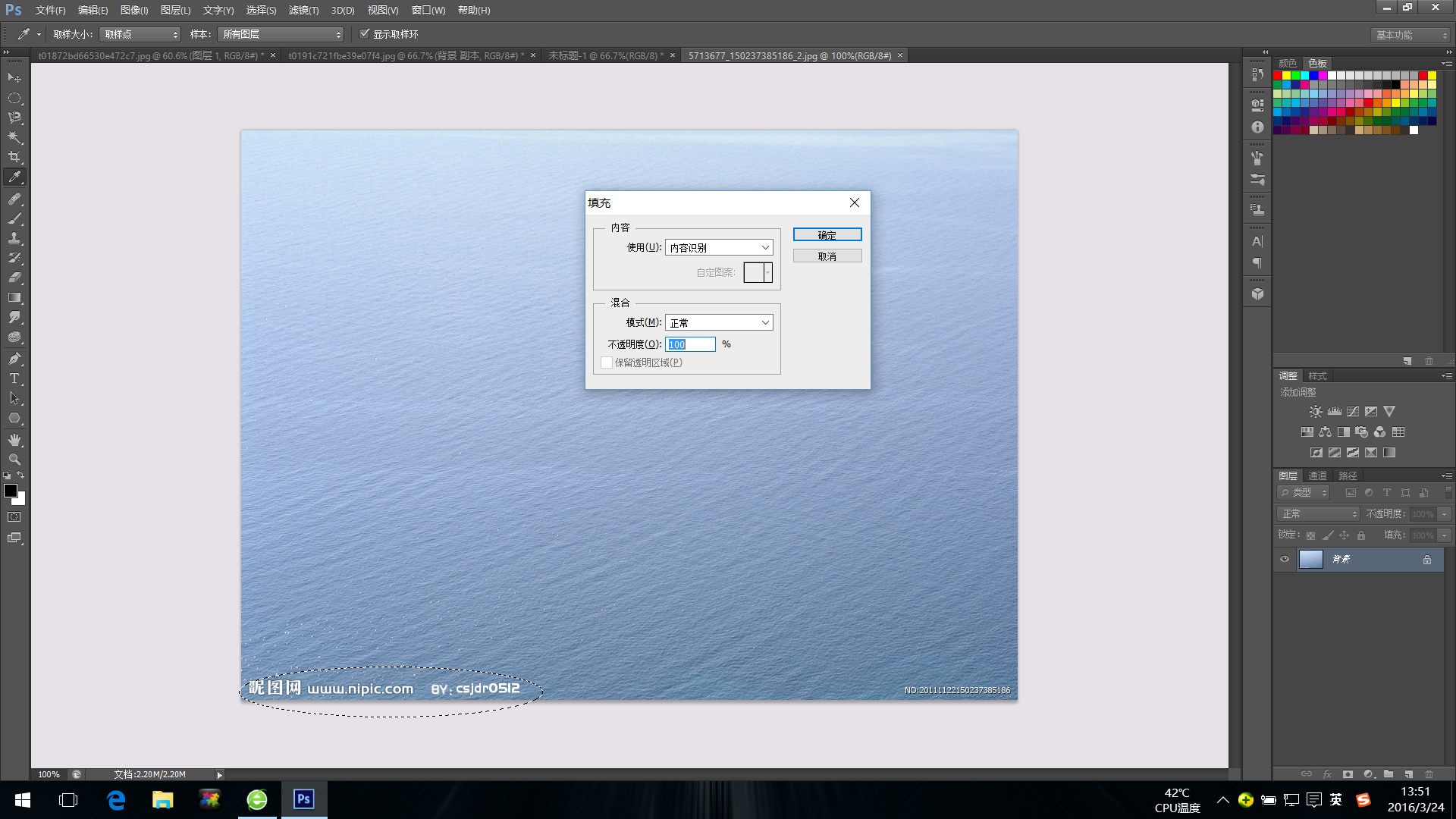Select the Magic Wand tool

[x=14, y=137]
